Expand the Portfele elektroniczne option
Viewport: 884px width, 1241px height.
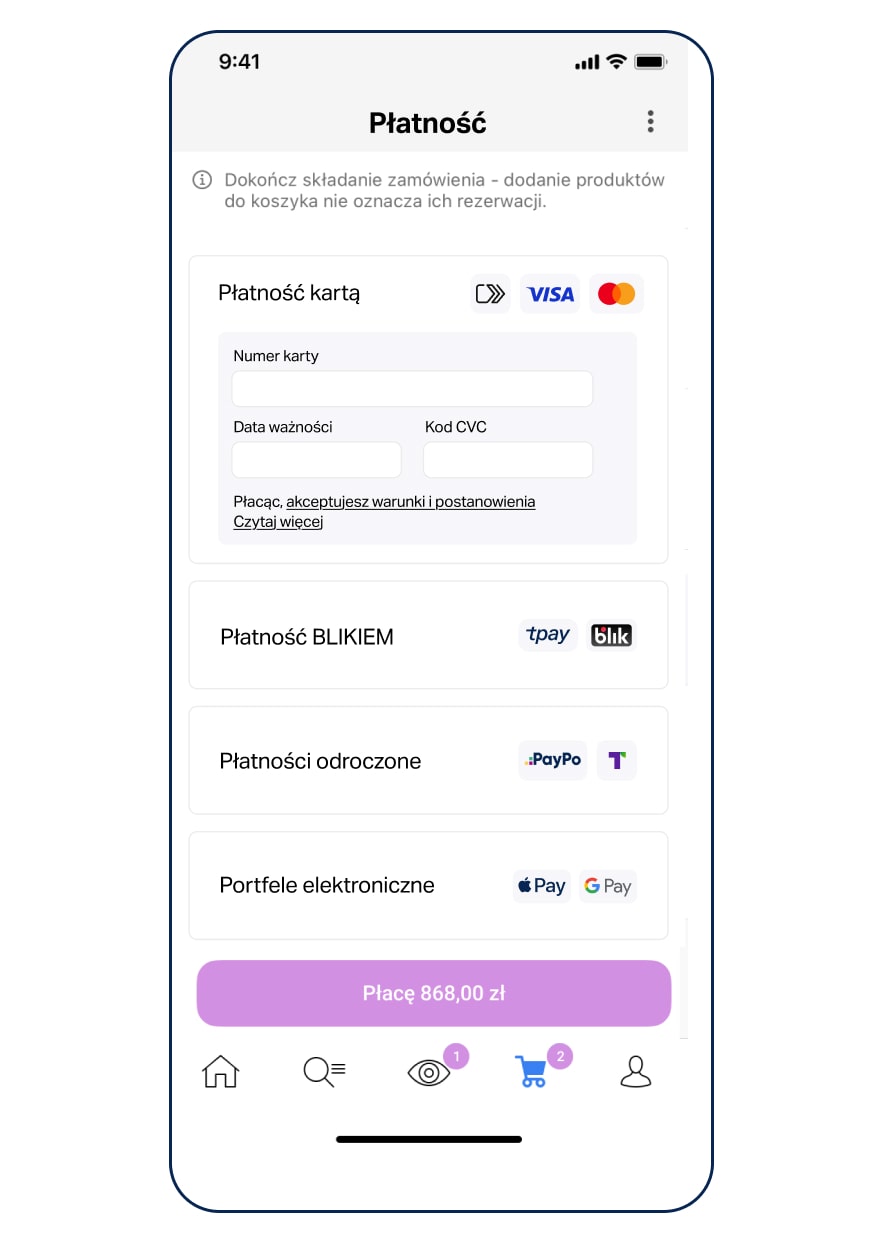(x=327, y=885)
